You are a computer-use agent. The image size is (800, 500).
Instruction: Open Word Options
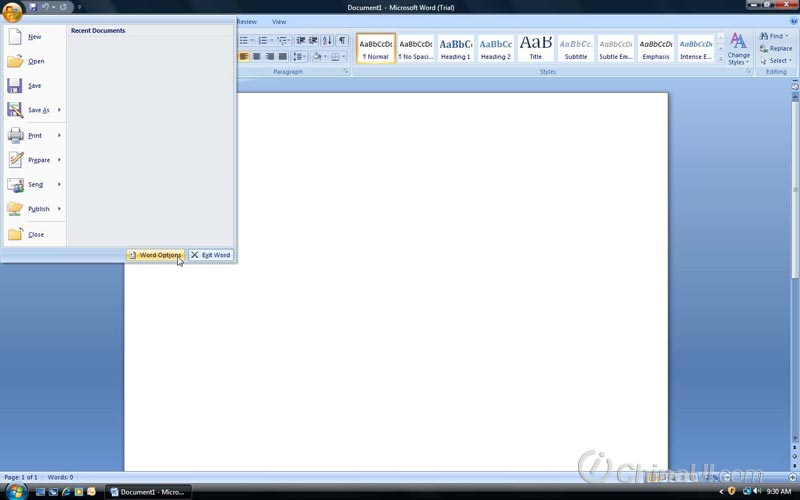click(156, 255)
